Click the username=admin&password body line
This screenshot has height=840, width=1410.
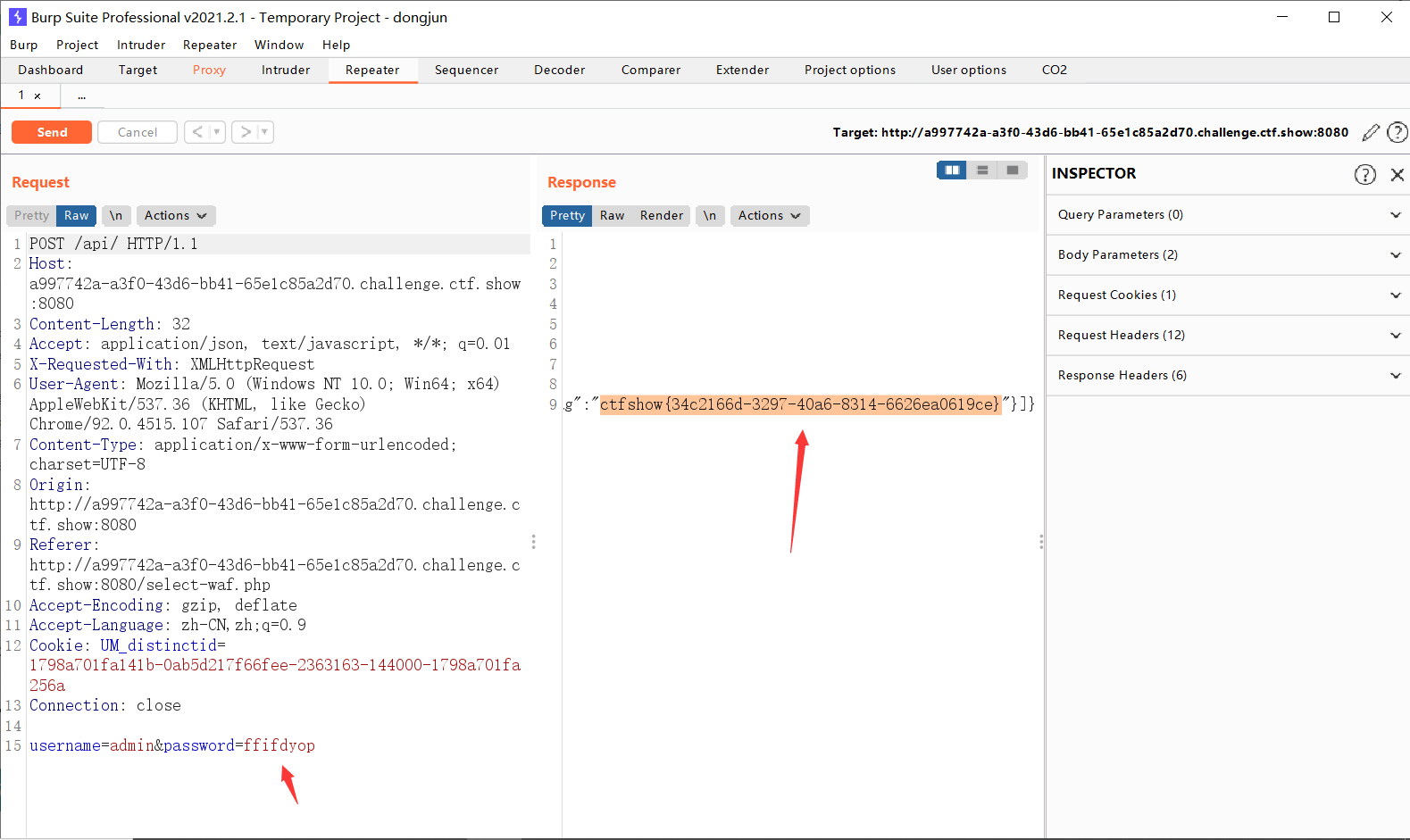click(172, 745)
